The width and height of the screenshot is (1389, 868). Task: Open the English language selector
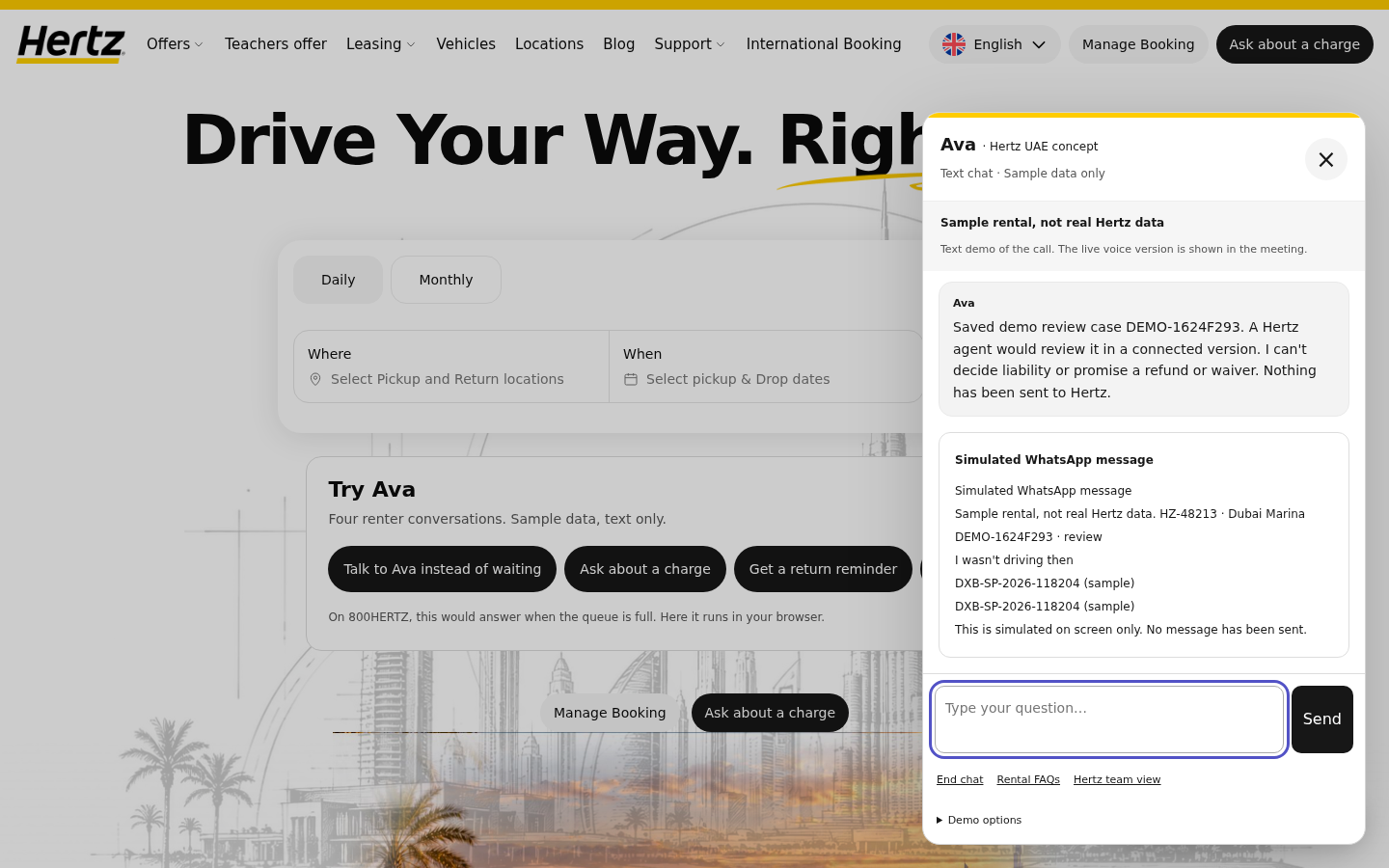click(x=994, y=44)
